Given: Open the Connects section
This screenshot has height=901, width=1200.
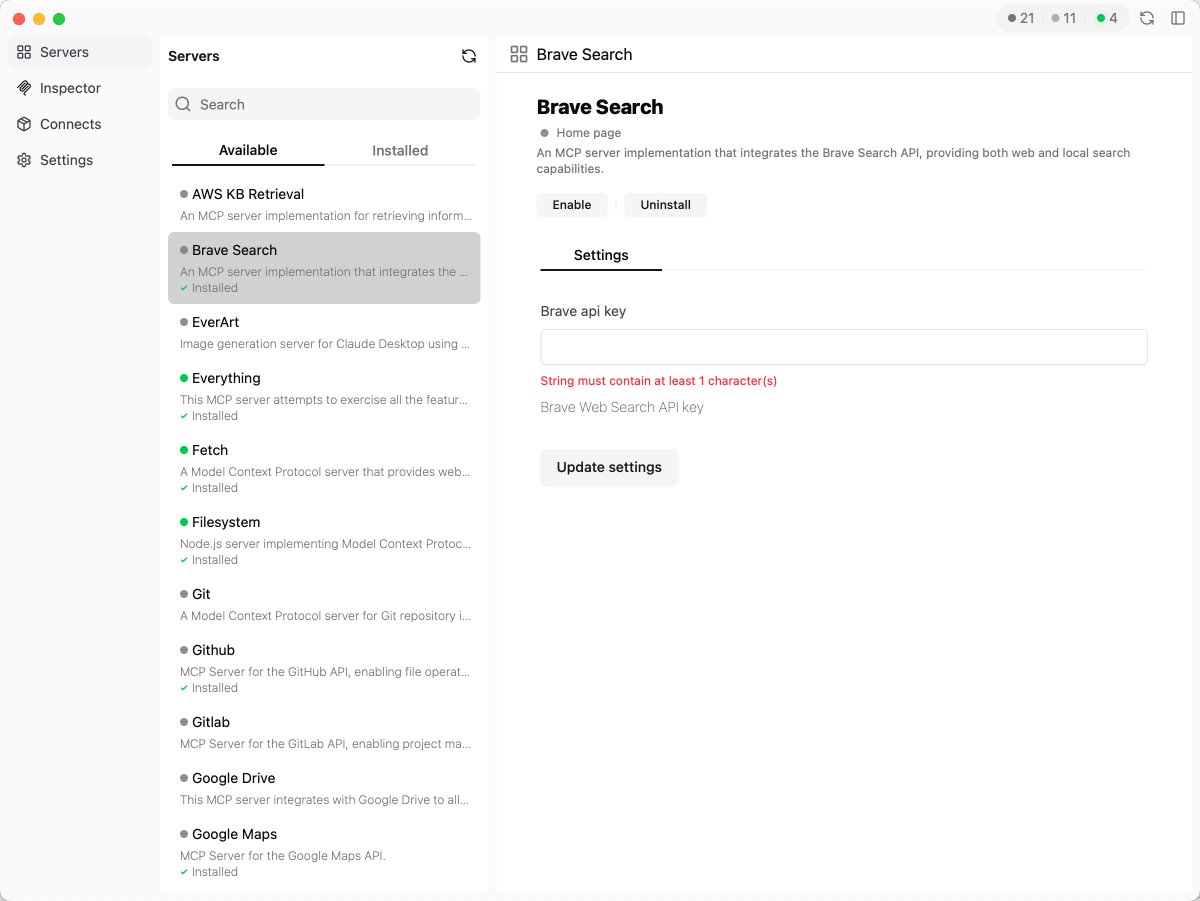Looking at the screenshot, I should click(x=80, y=124).
